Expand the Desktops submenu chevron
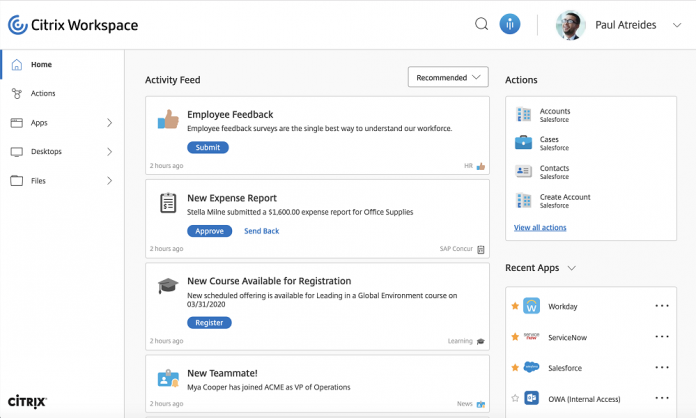Screen dimensions: 696x418 tap(109, 152)
